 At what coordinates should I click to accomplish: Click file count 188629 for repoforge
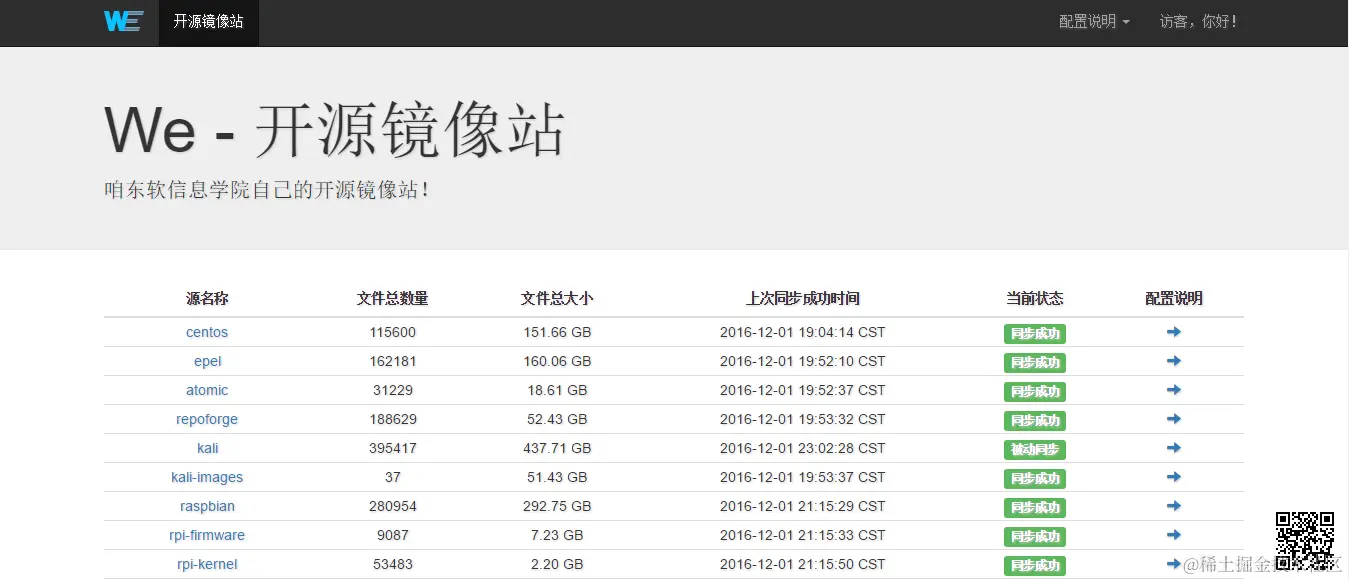click(x=392, y=419)
